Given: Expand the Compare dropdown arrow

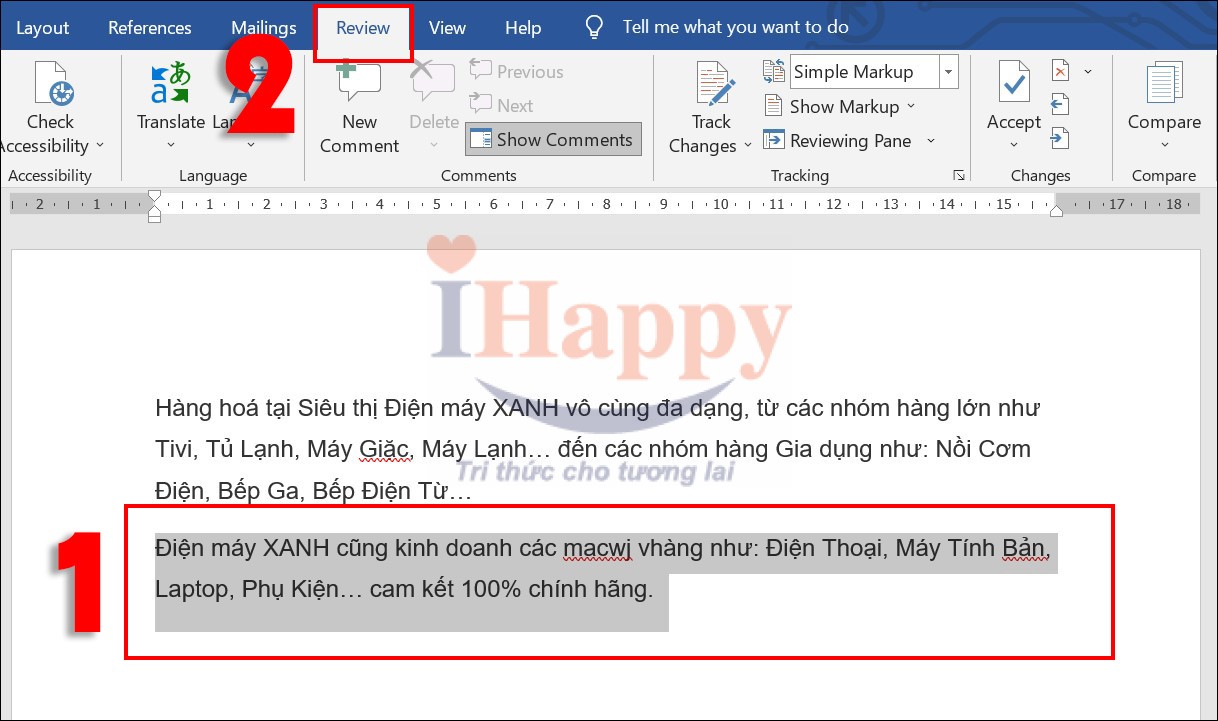Looking at the screenshot, I should [1164, 146].
